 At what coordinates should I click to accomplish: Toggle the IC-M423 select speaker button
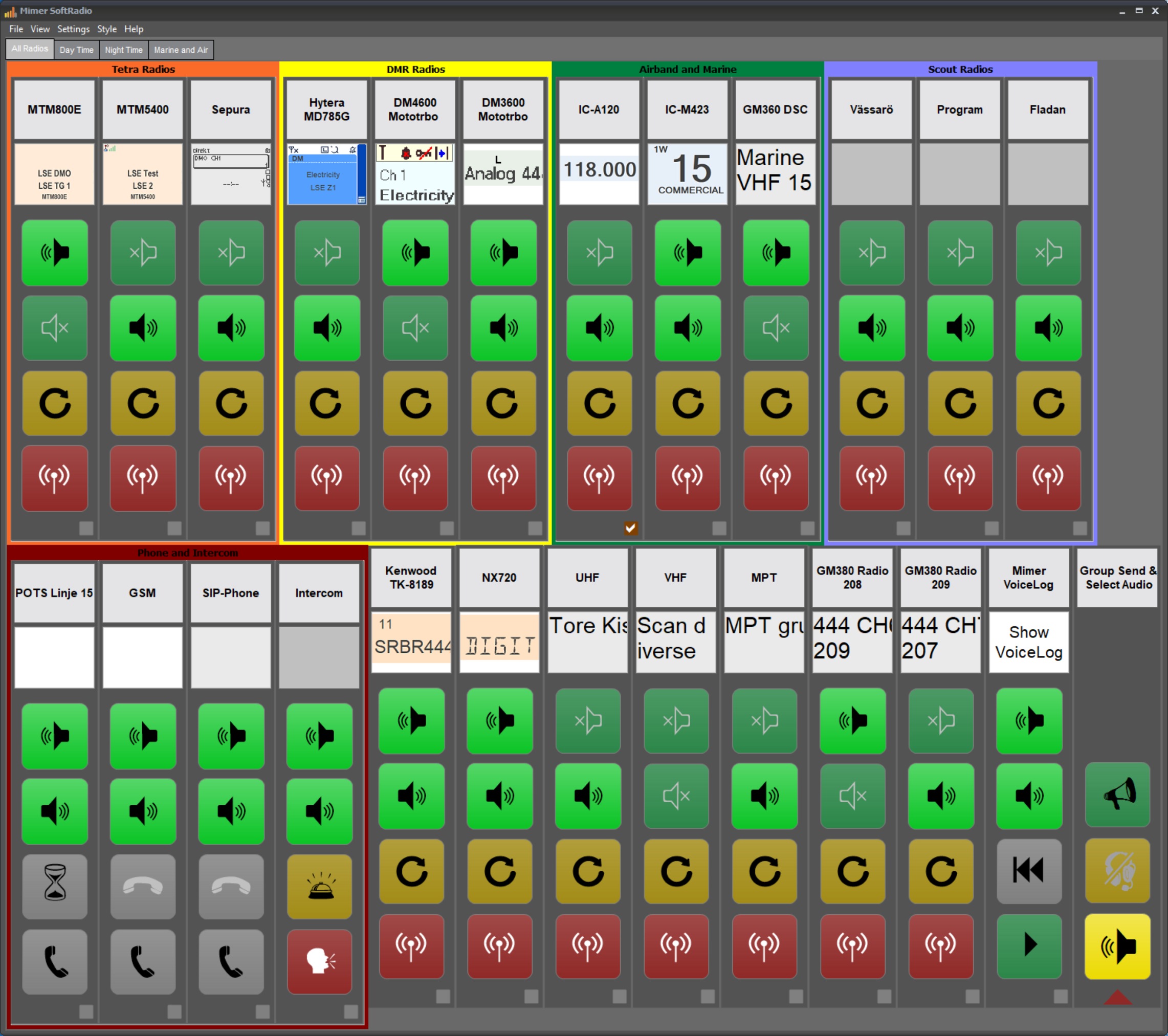688,253
